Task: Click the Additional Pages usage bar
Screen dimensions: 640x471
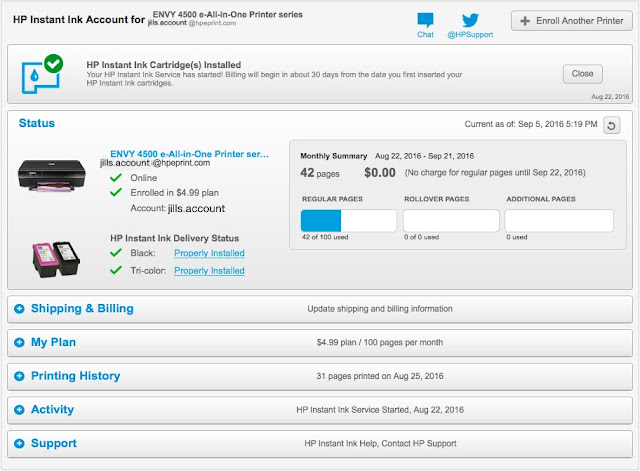Action: tap(559, 221)
